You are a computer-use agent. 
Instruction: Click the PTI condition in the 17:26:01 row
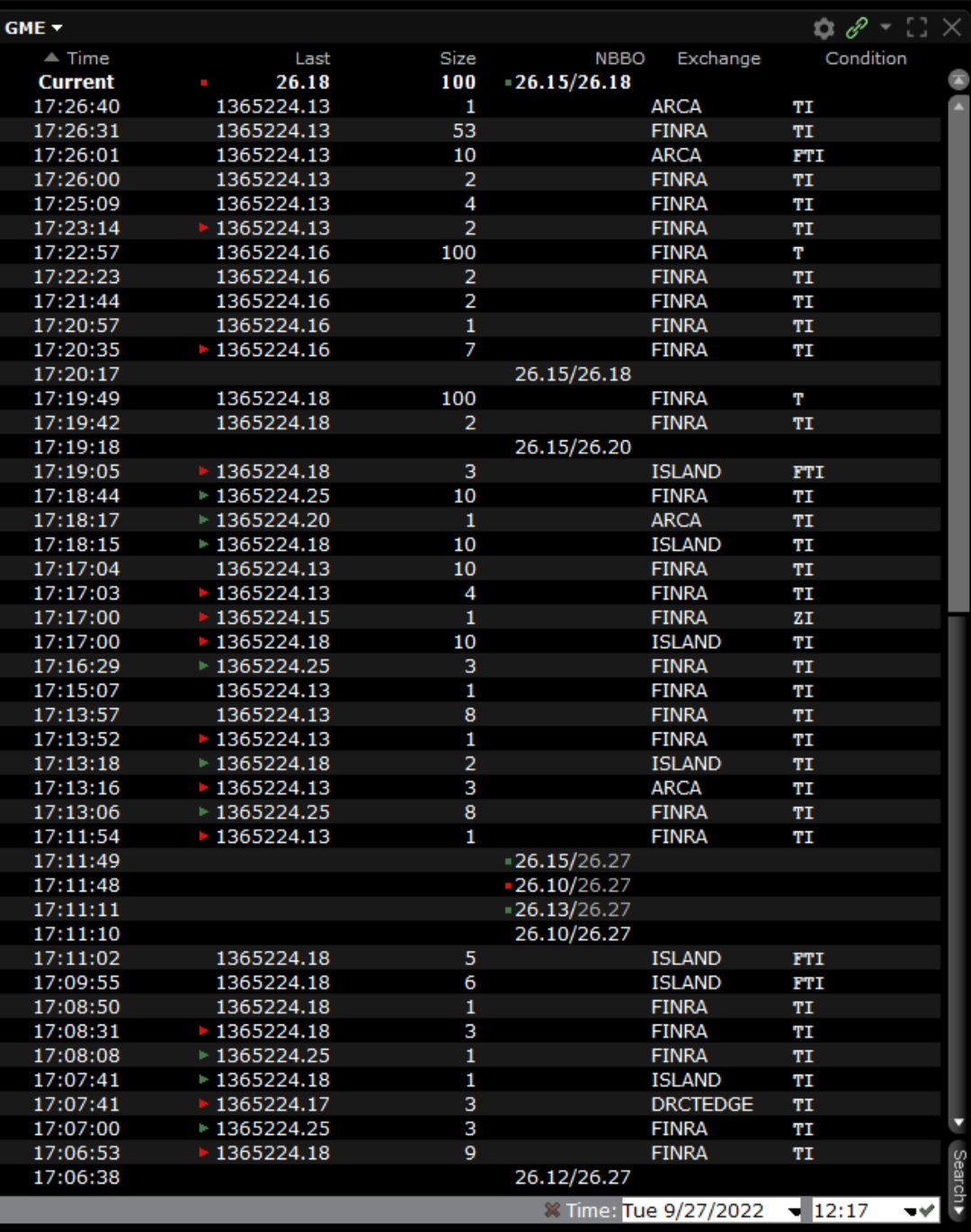pyautogui.click(x=808, y=155)
